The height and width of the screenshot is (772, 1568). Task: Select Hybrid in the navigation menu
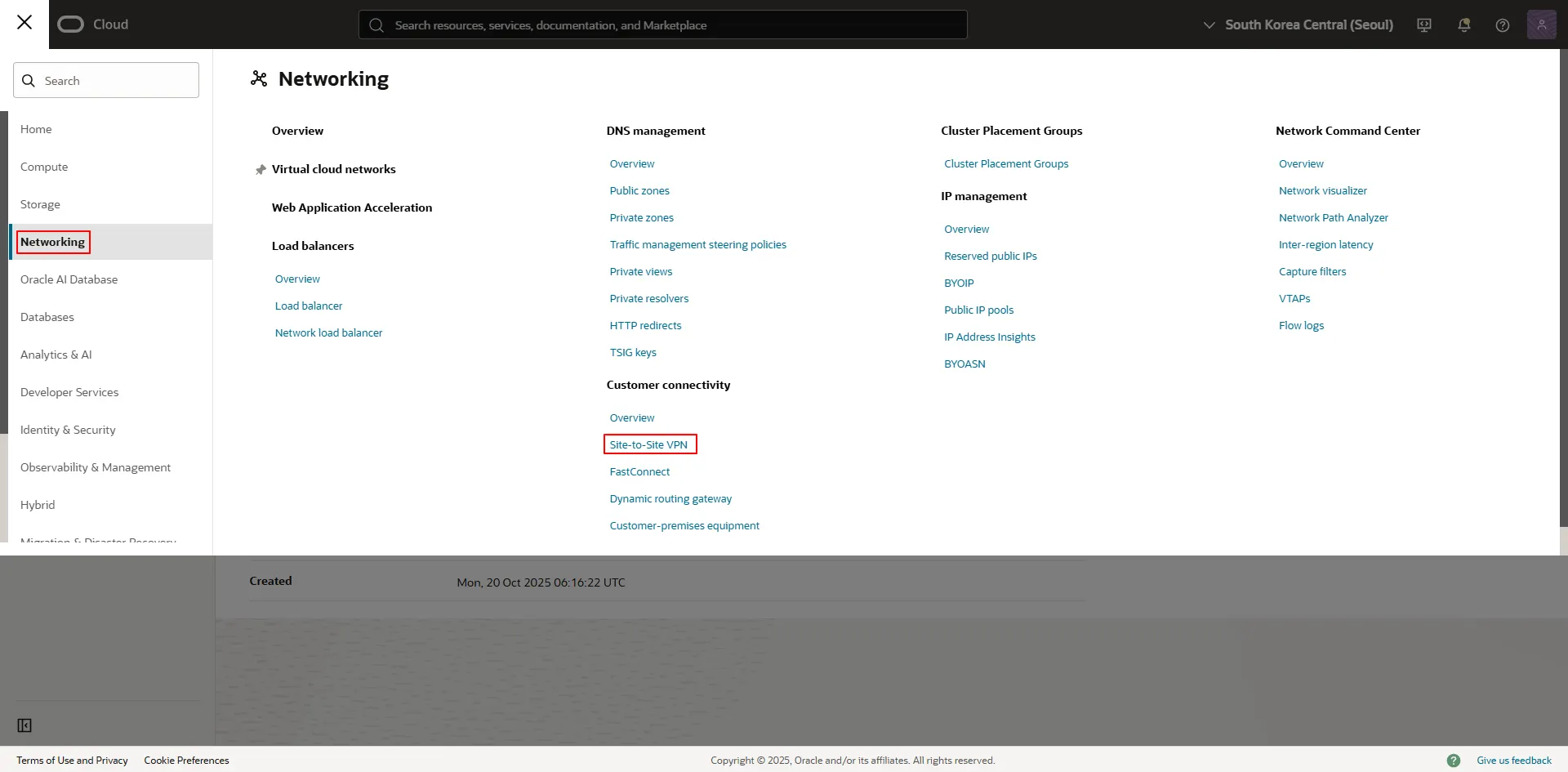(x=38, y=505)
